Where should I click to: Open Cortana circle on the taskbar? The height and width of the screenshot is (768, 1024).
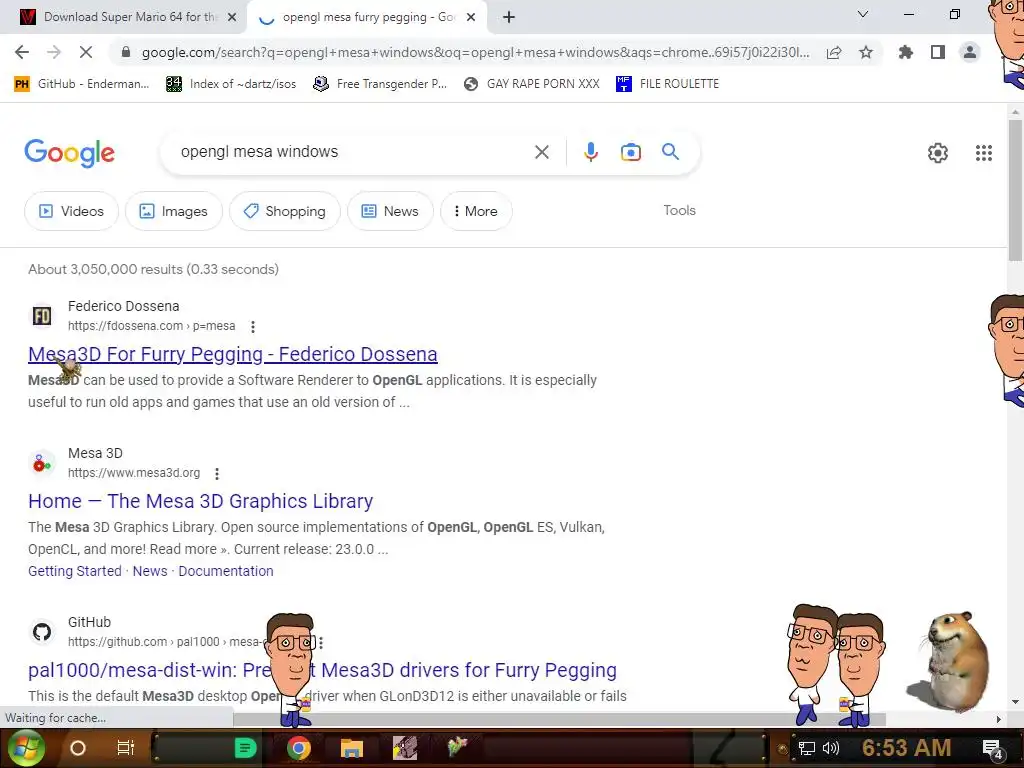click(78, 748)
